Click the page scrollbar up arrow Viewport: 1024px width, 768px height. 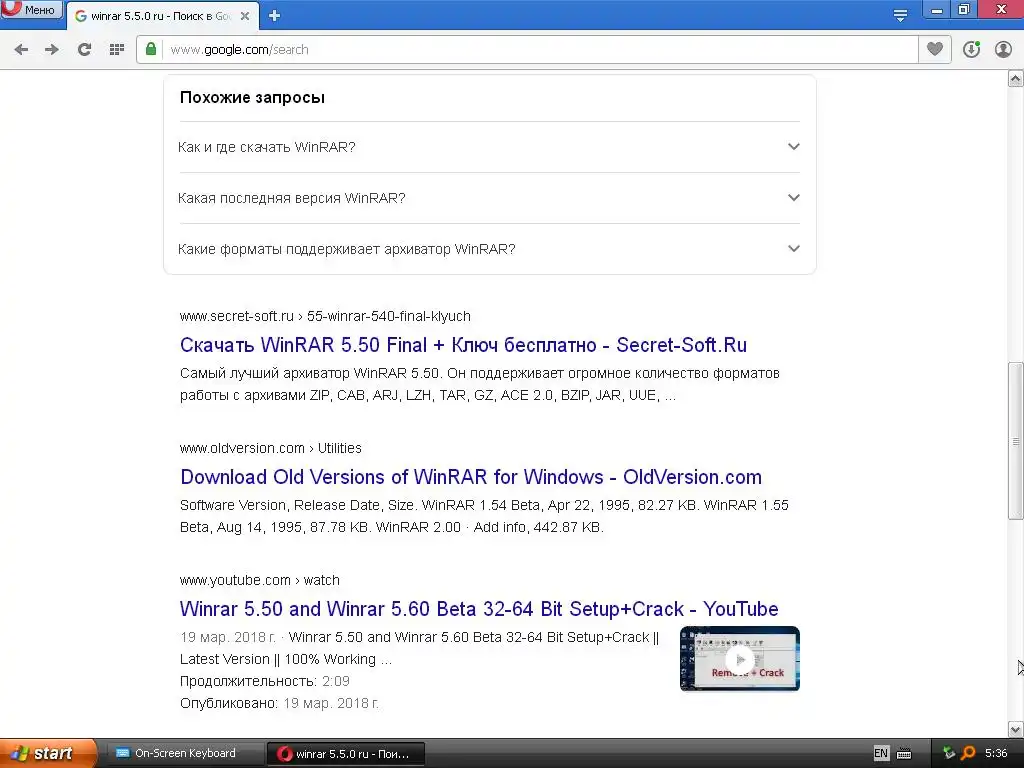click(1016, 79)
